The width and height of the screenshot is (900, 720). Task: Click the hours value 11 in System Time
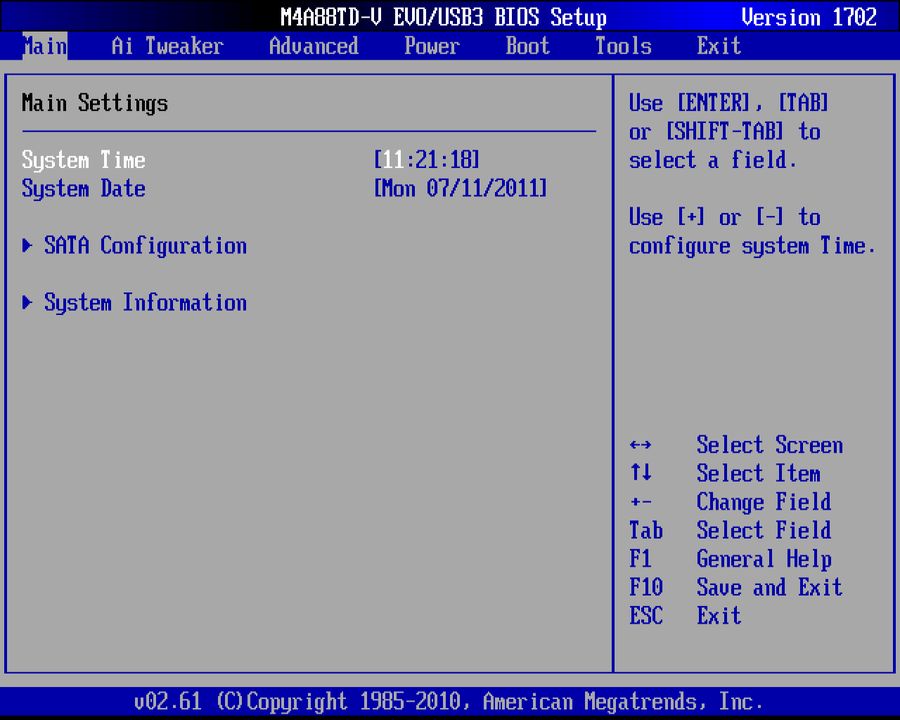click(x=390, y=160)
